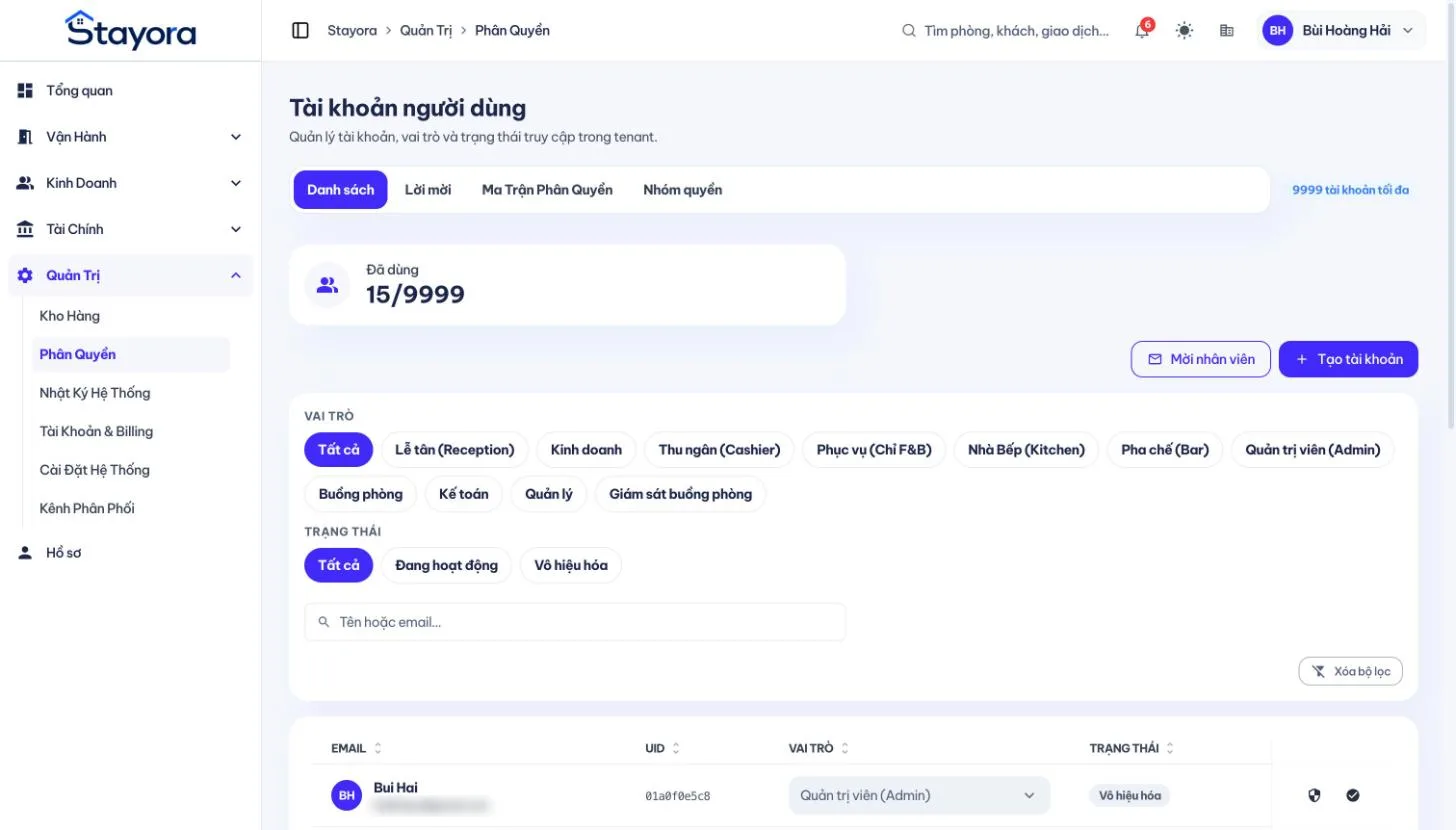Open Tổng quan via its dashboard icon
The height and width of the screenshot is (830, 1456).
pos(26,91)
